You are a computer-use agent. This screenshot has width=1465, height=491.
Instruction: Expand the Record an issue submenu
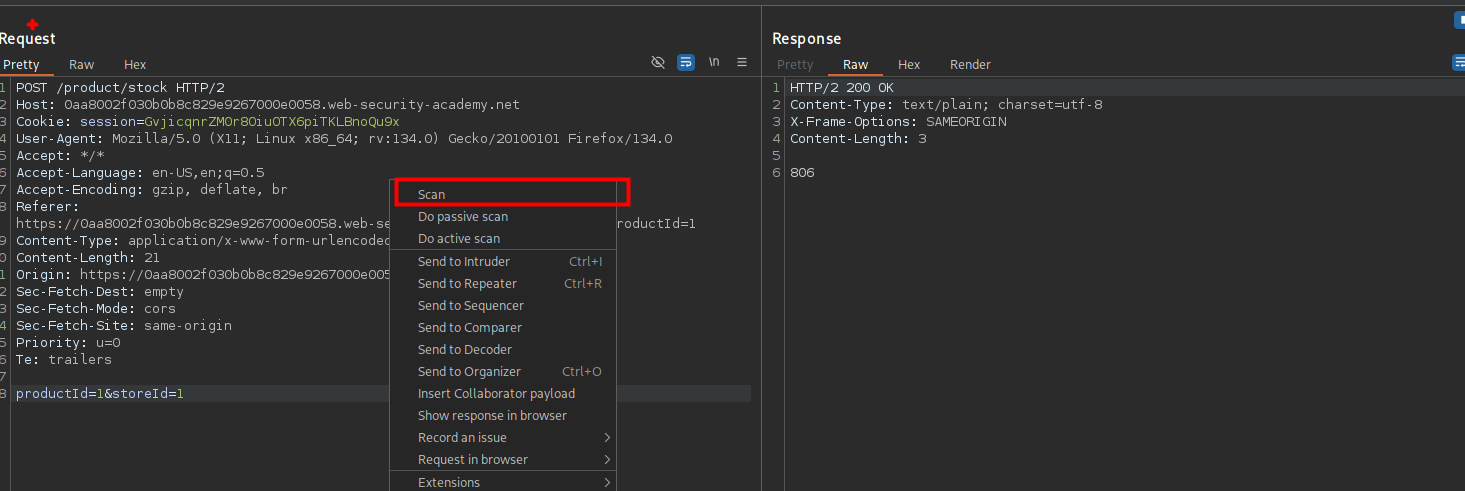[607, 438]
